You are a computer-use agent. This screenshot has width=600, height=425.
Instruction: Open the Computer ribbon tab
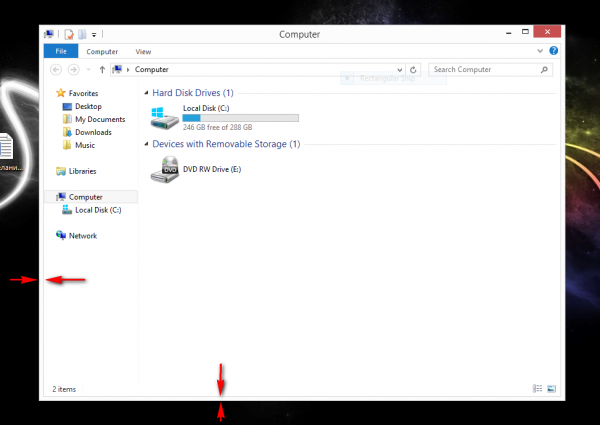pos(102,51)
